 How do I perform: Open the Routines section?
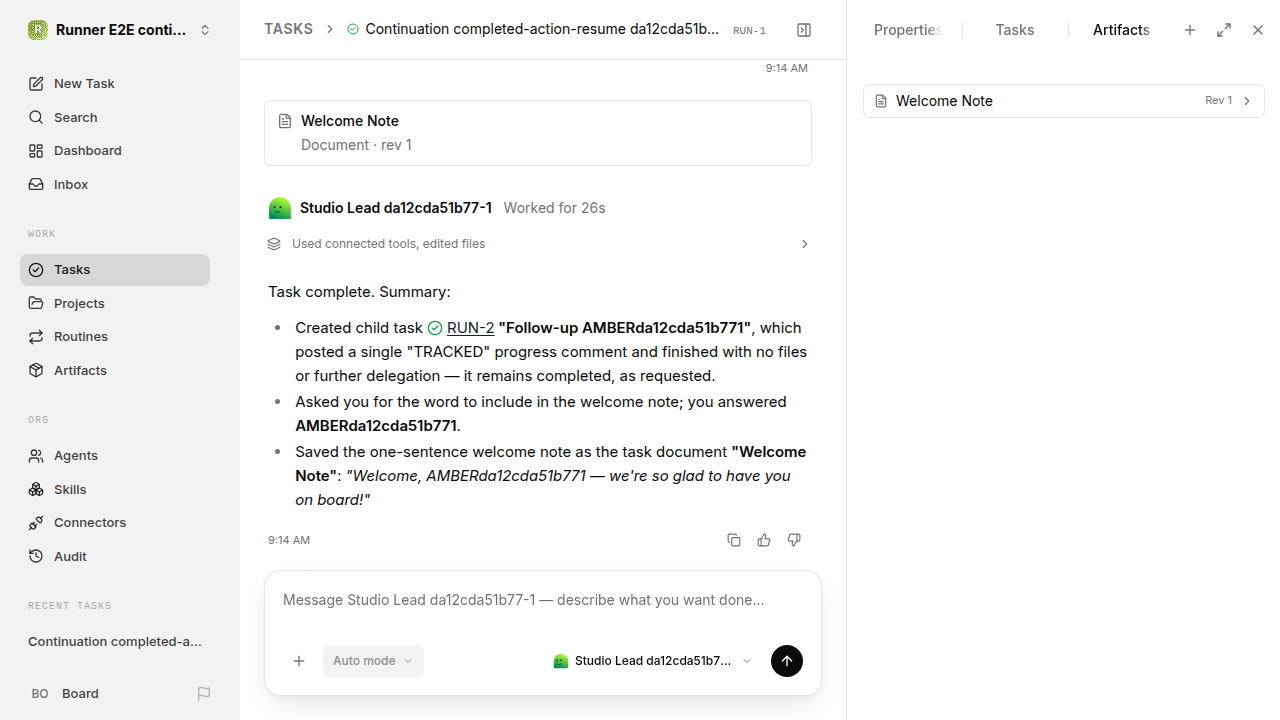point(115,337)
